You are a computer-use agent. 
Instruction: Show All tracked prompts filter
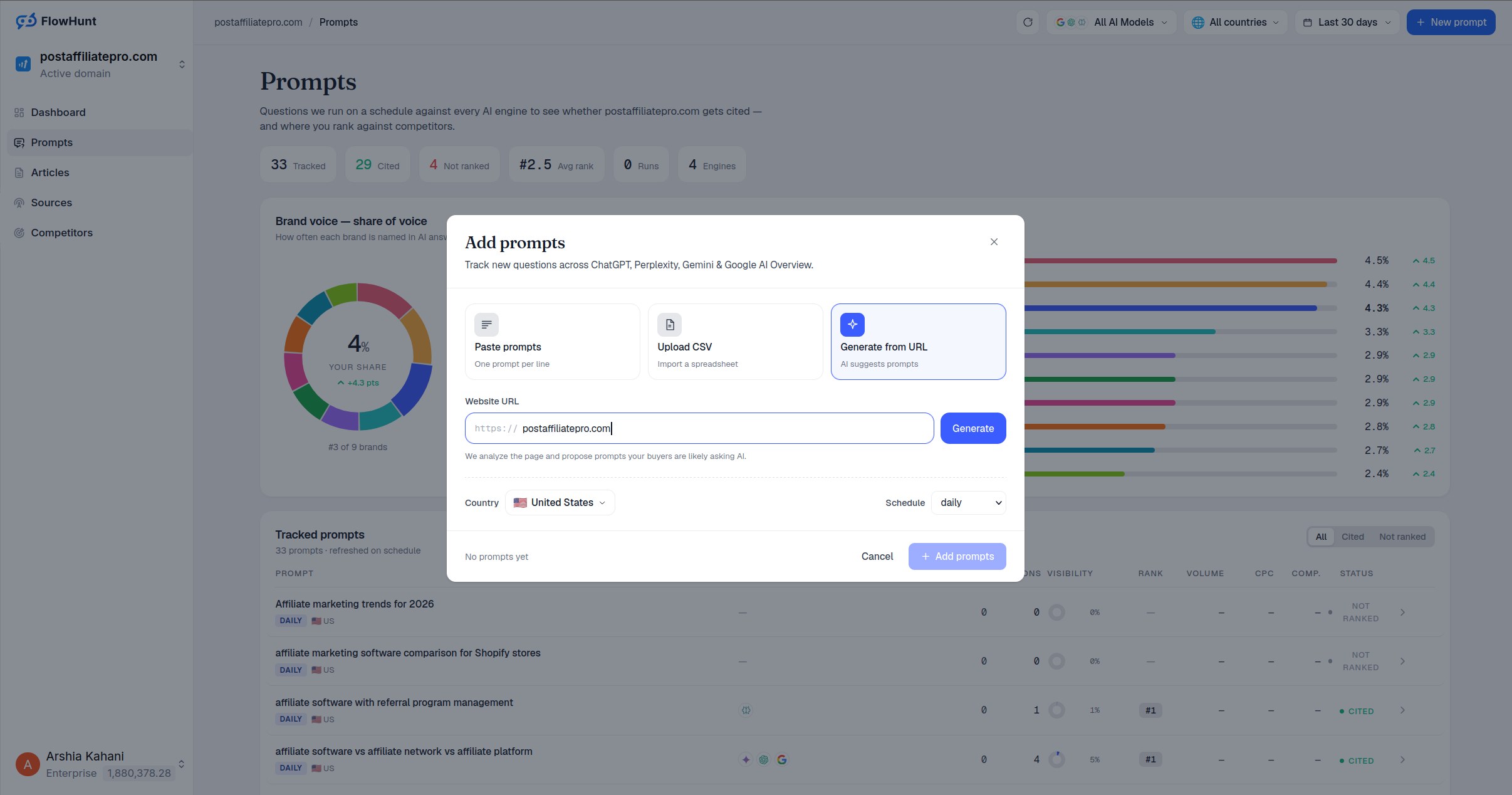1321,537
